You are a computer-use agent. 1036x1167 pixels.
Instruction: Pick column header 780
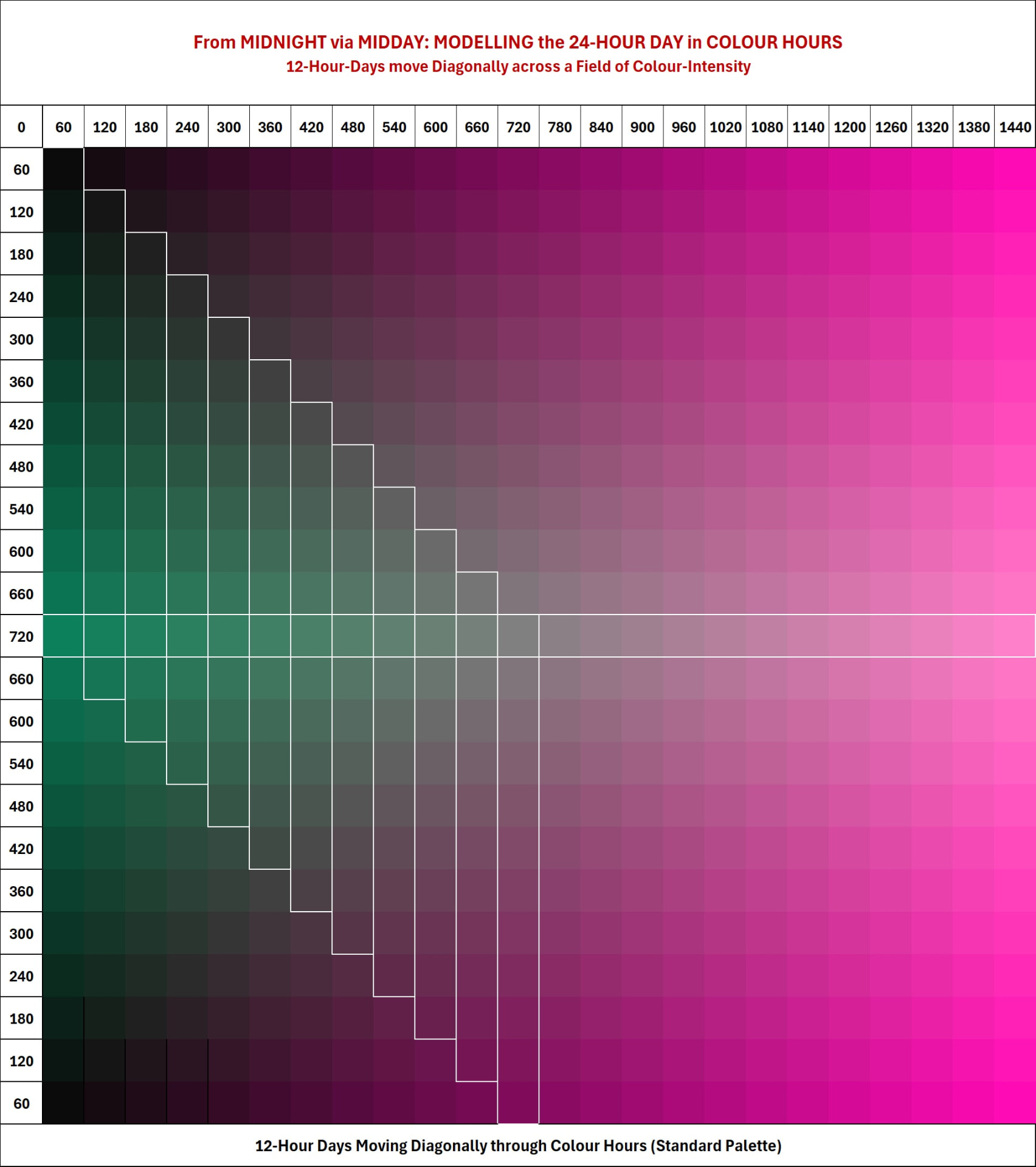coord(559,127)
